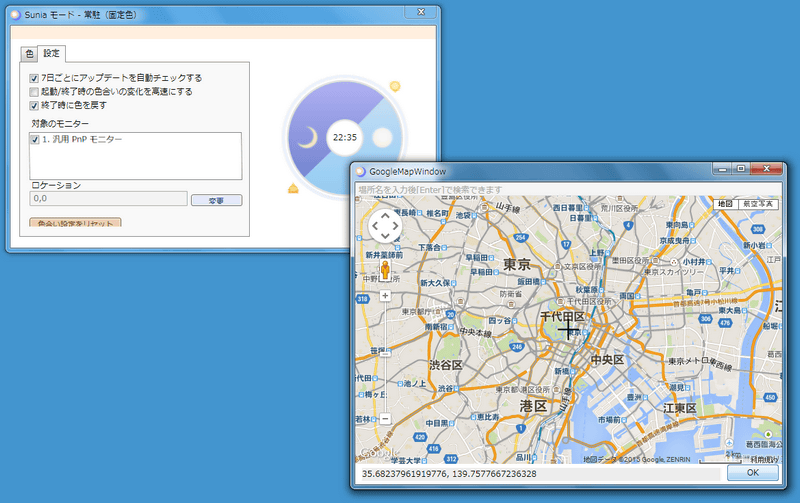800x503 pixels.
Task: Click the 千代田区 label on the map
Action: [x=562, y=316]
